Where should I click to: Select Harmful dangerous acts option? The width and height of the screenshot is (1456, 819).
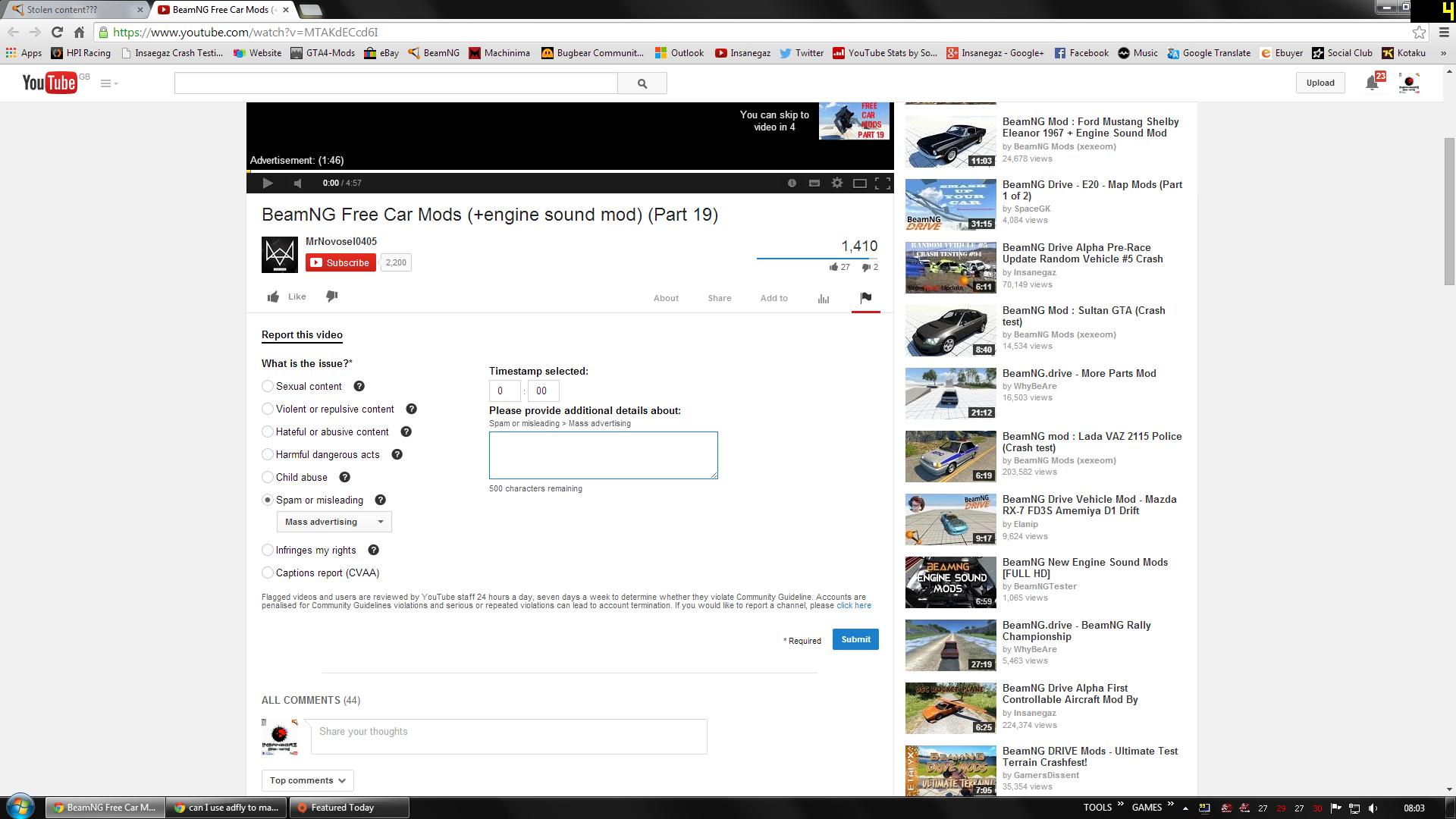tap(268, 454)
